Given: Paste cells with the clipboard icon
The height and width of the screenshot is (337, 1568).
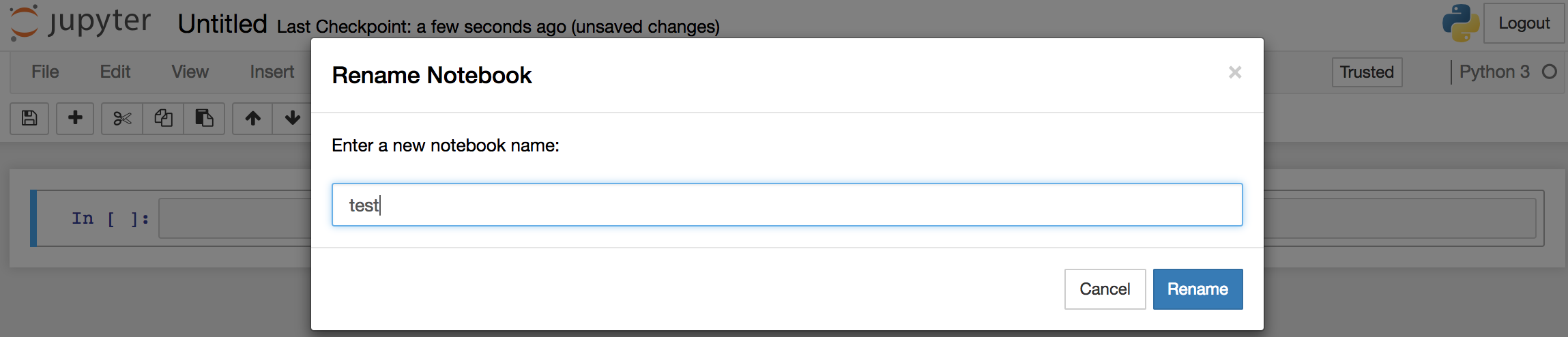Looking at the screenshot, I should [x=204, y=119].
